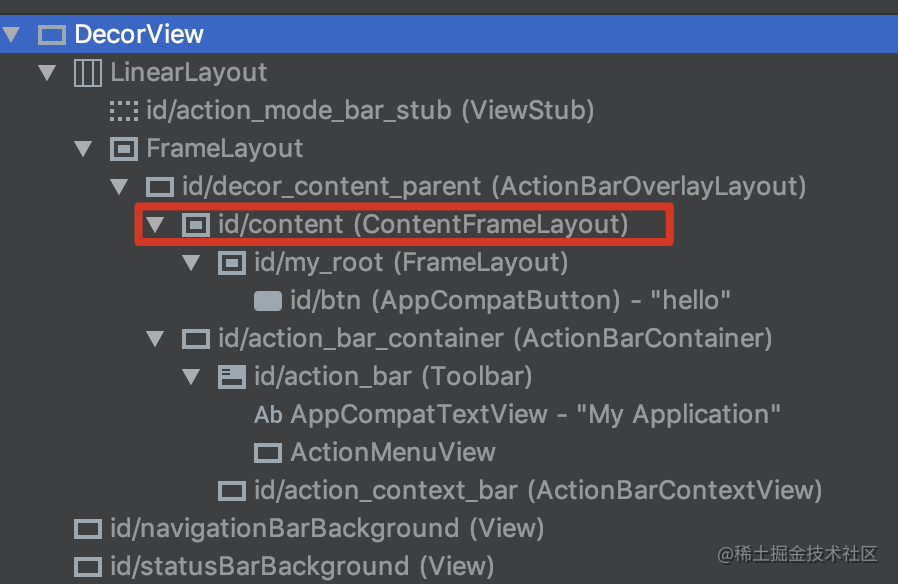
Task: Click the DecorView view type icon
Action: pos(51,33)
